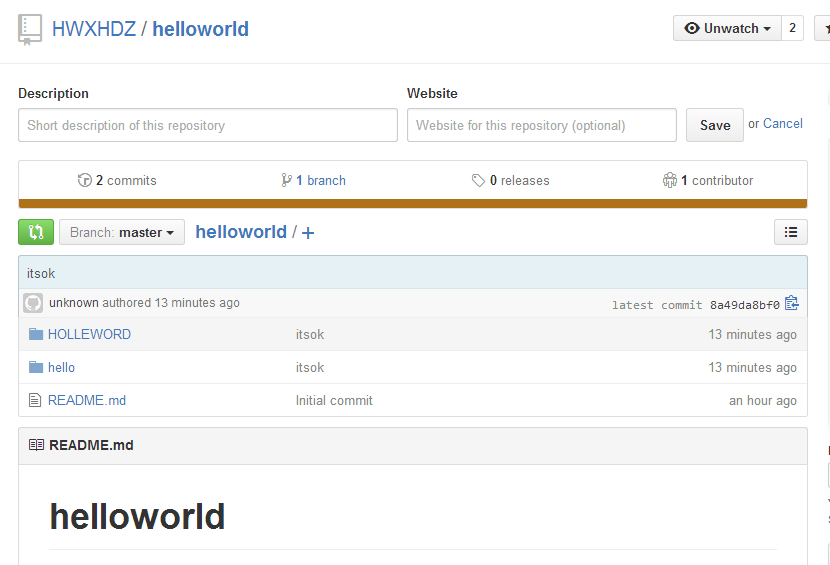Click the contributors people icon

(670, 181)
